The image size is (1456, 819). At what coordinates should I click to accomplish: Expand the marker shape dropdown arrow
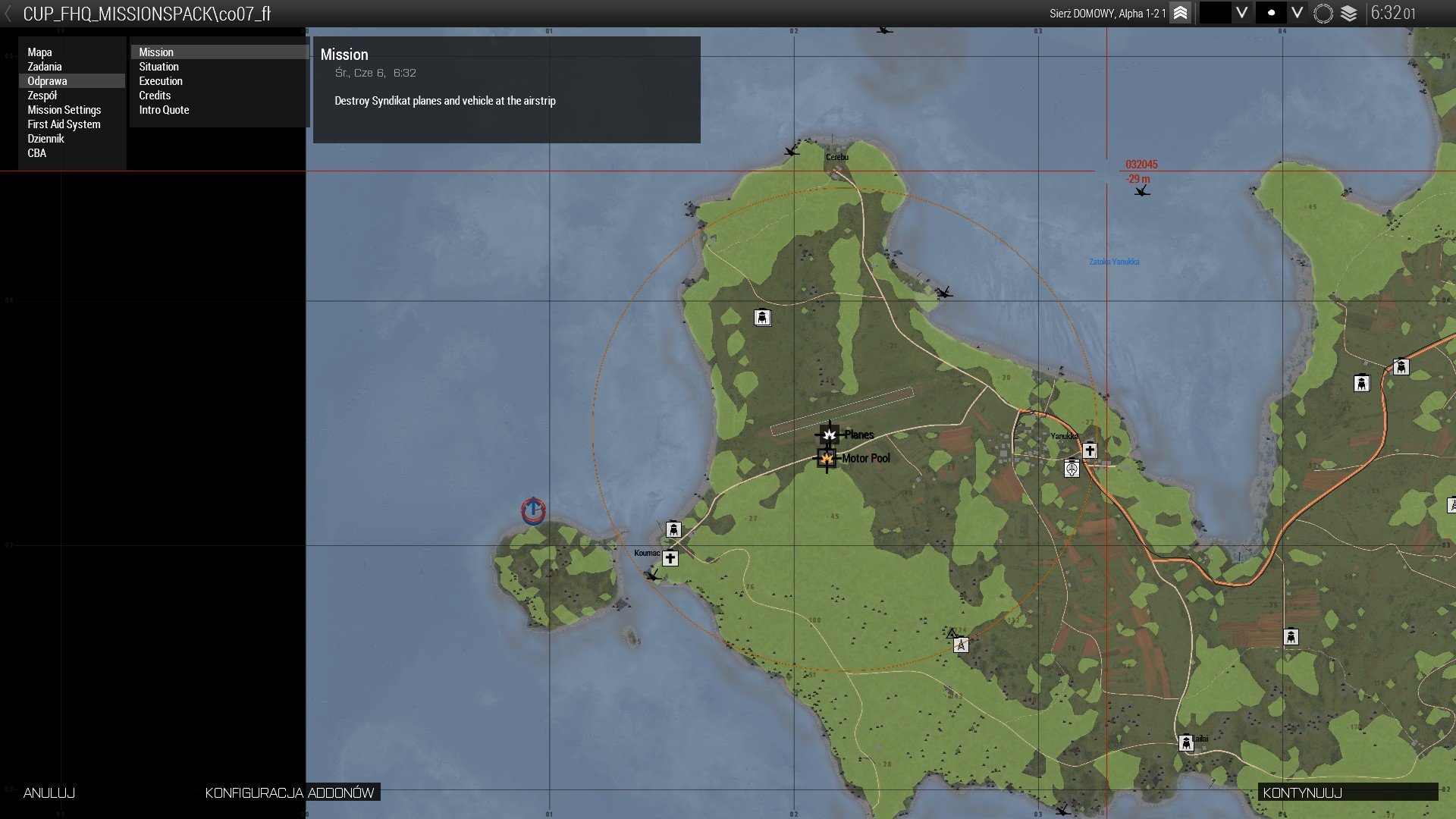coord(1297,13)
